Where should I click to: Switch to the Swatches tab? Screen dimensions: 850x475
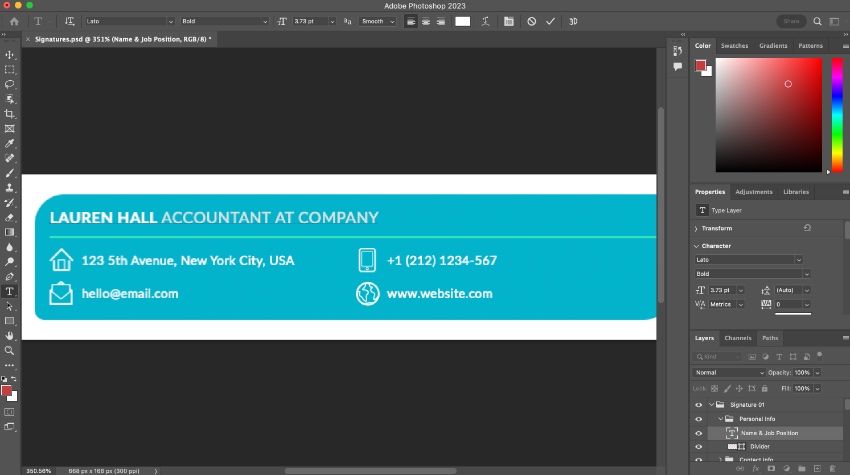click(734, 46)
